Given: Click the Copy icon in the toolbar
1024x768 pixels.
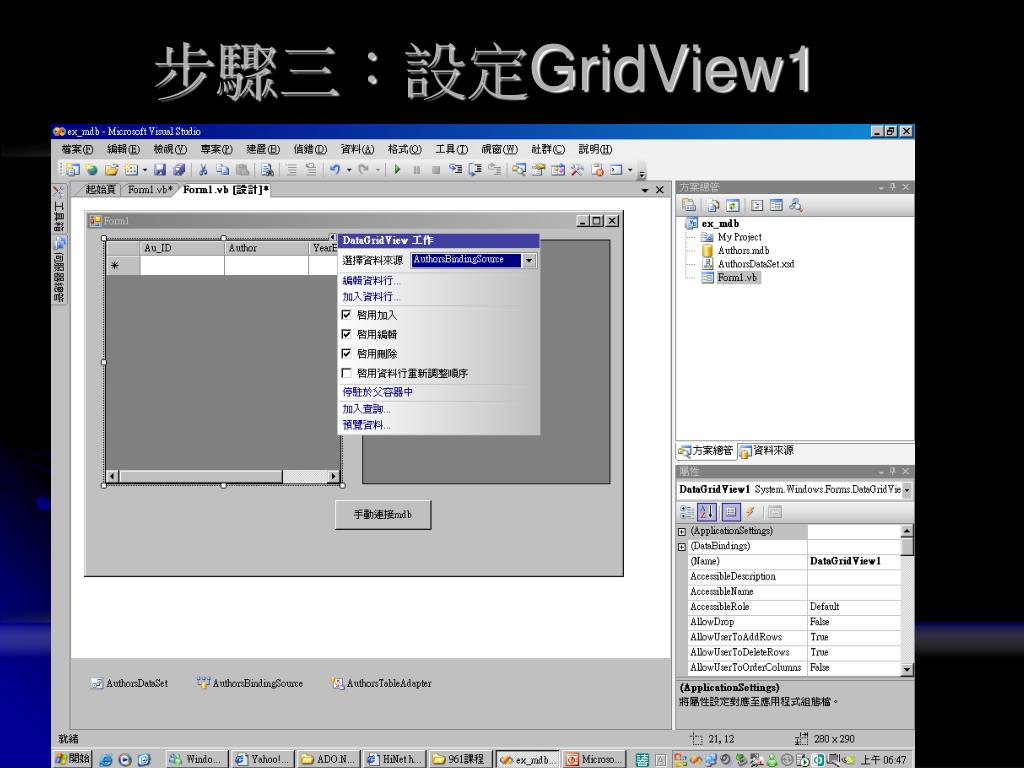Looking at the screenshot, I should (x=222, y=170).
